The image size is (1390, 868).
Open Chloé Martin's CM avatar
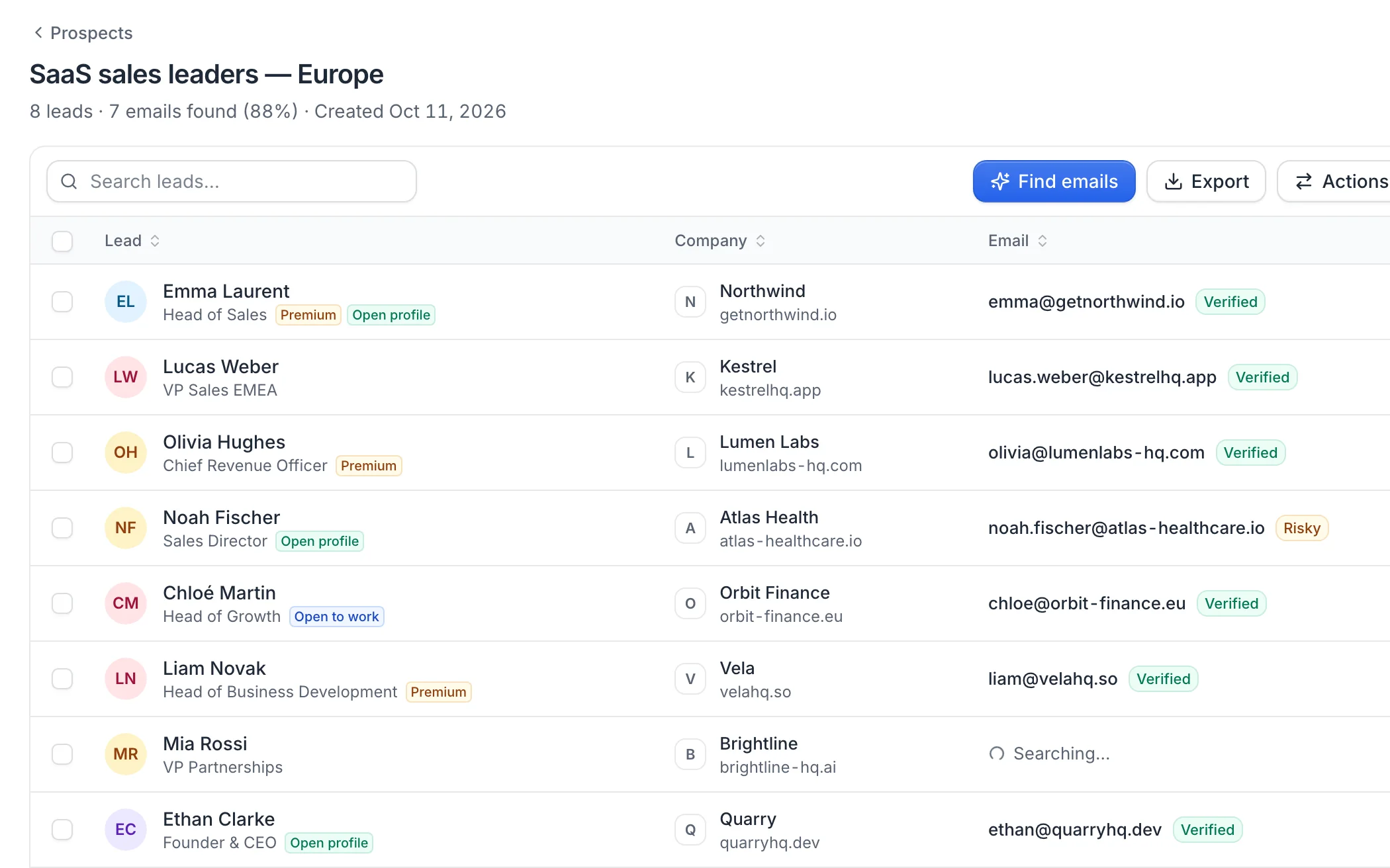click(x=126, y=603)
